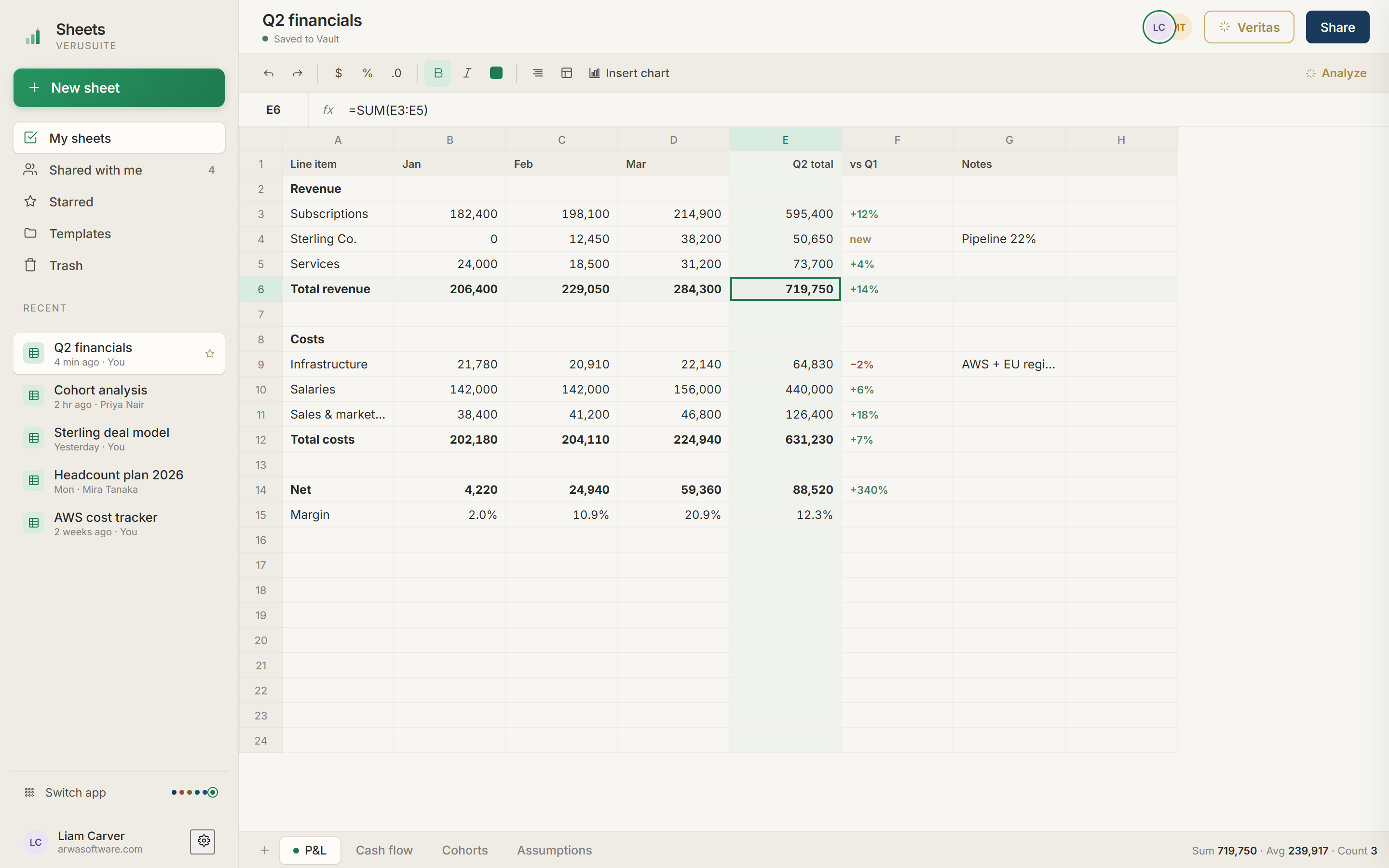Click the cell reference box E6
The height and width of the screenshot is (868, 1389).
pos(273,109)
